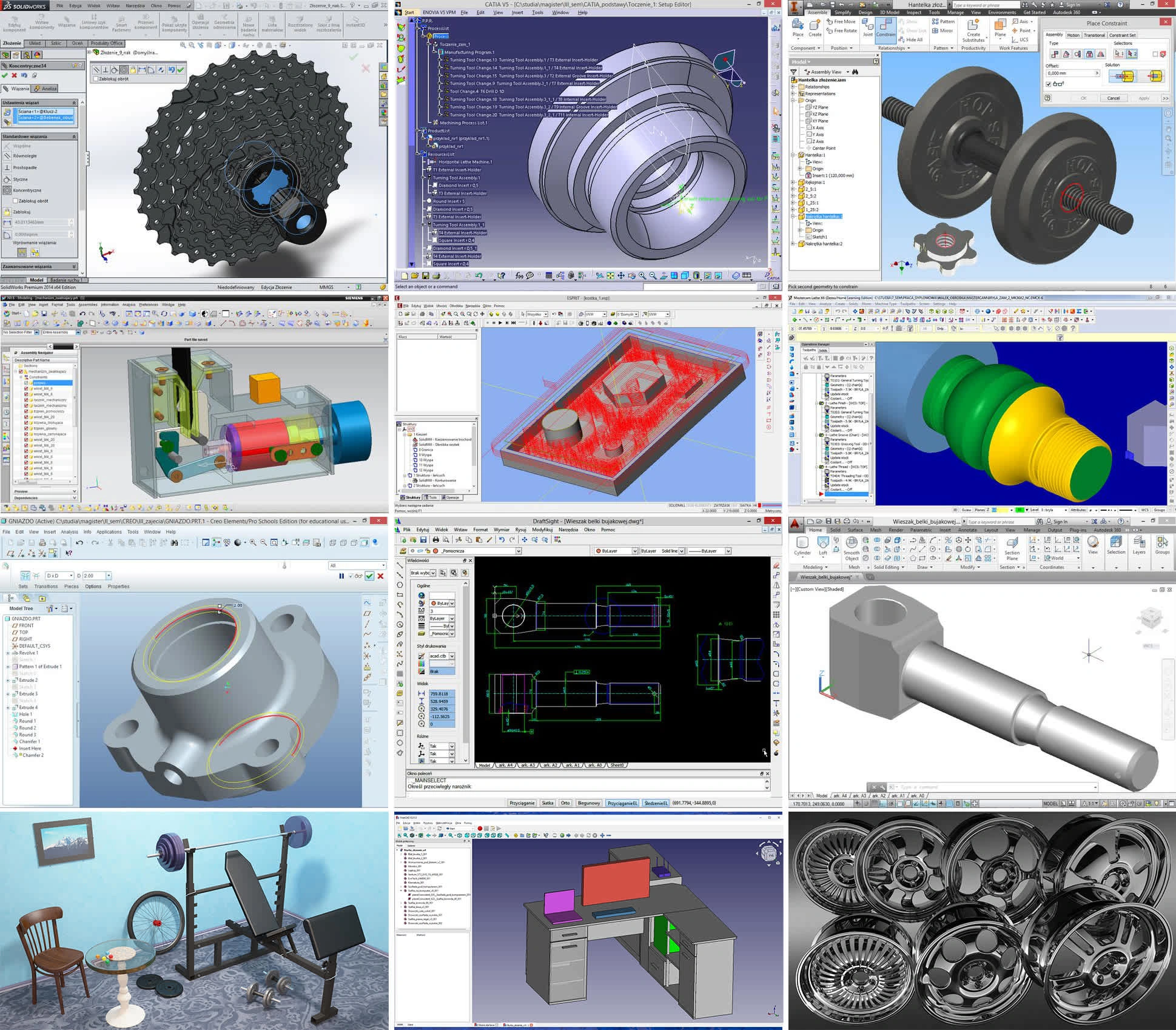
Task: Expand the Zaawansowane wiązania section in SolidWorks
Action: [x=74, y=266]
